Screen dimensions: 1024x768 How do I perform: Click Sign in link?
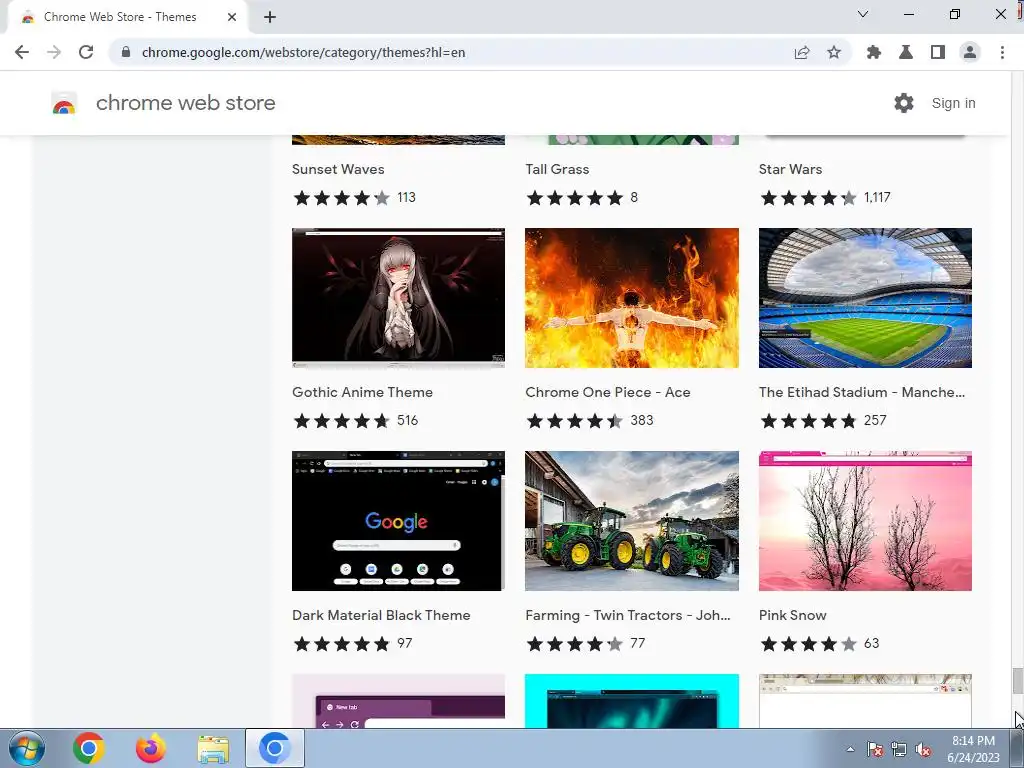click(x=953, y=103)
